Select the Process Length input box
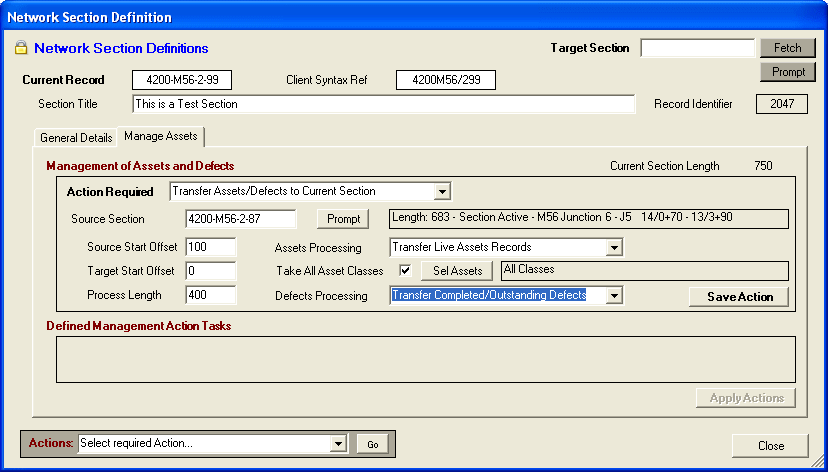The image size is (828, 472). 210,295
